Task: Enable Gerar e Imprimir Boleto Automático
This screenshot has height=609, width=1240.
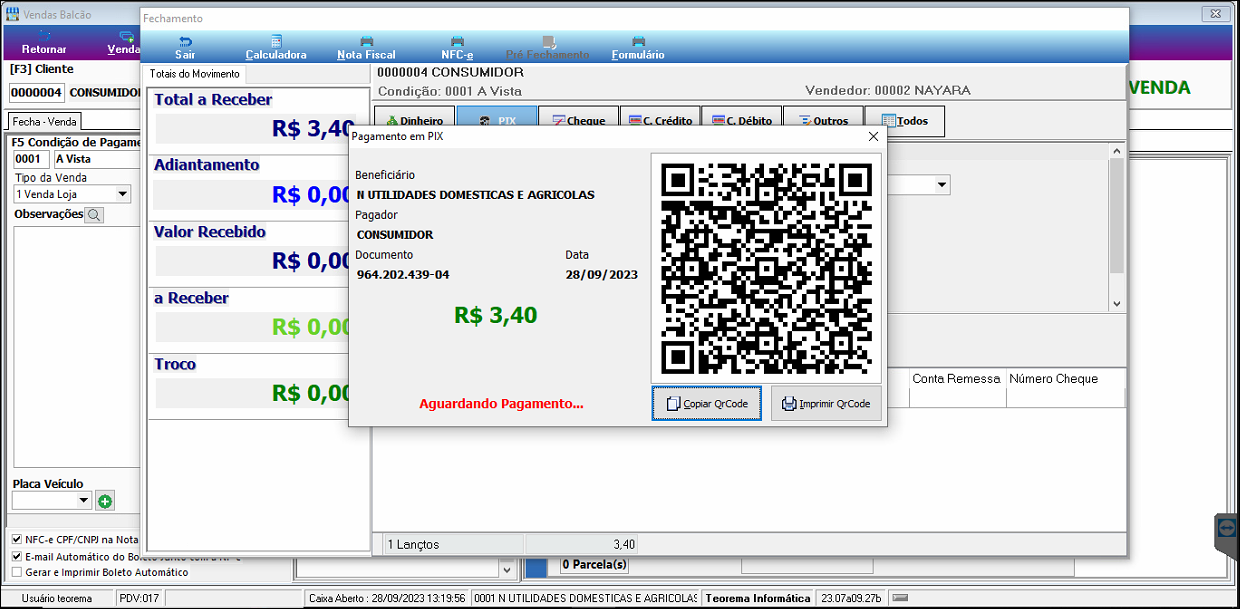Action: [16, 572]
